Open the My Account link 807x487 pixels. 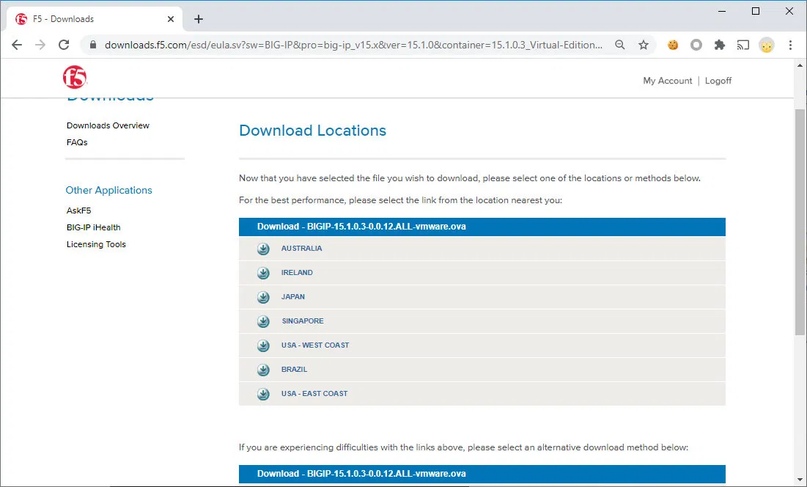667,81
